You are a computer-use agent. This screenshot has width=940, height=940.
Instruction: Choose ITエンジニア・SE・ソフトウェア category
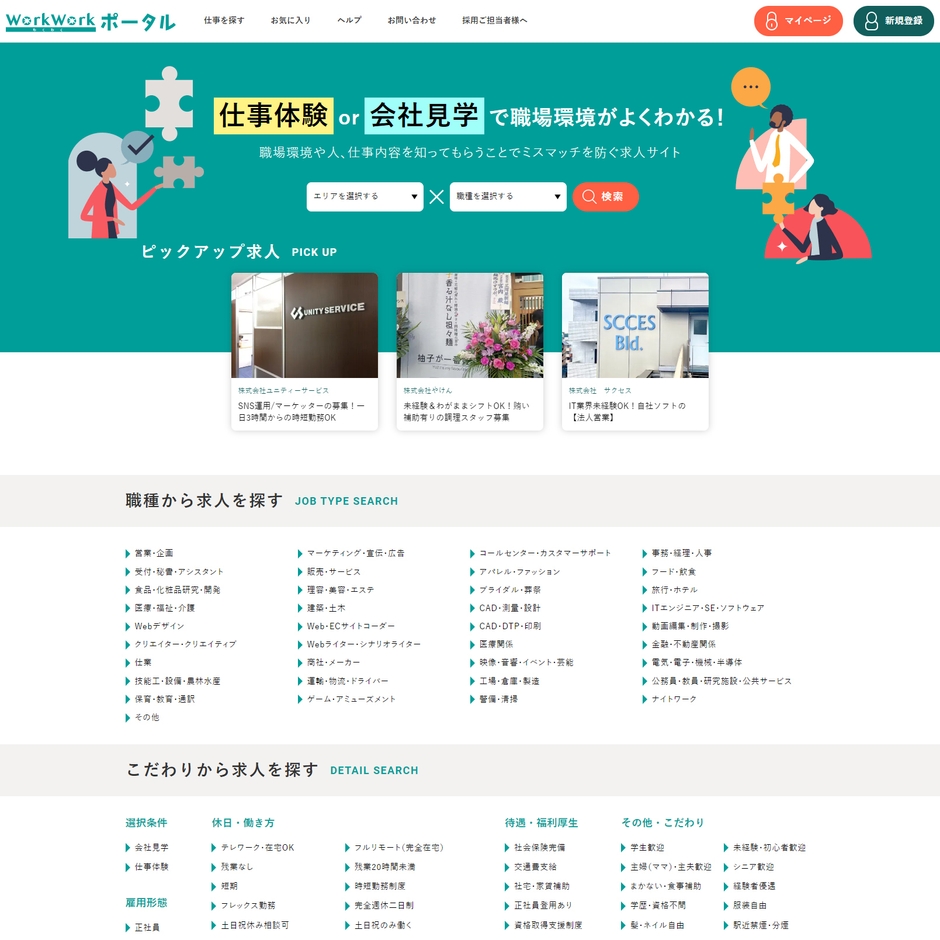[707, 608]
